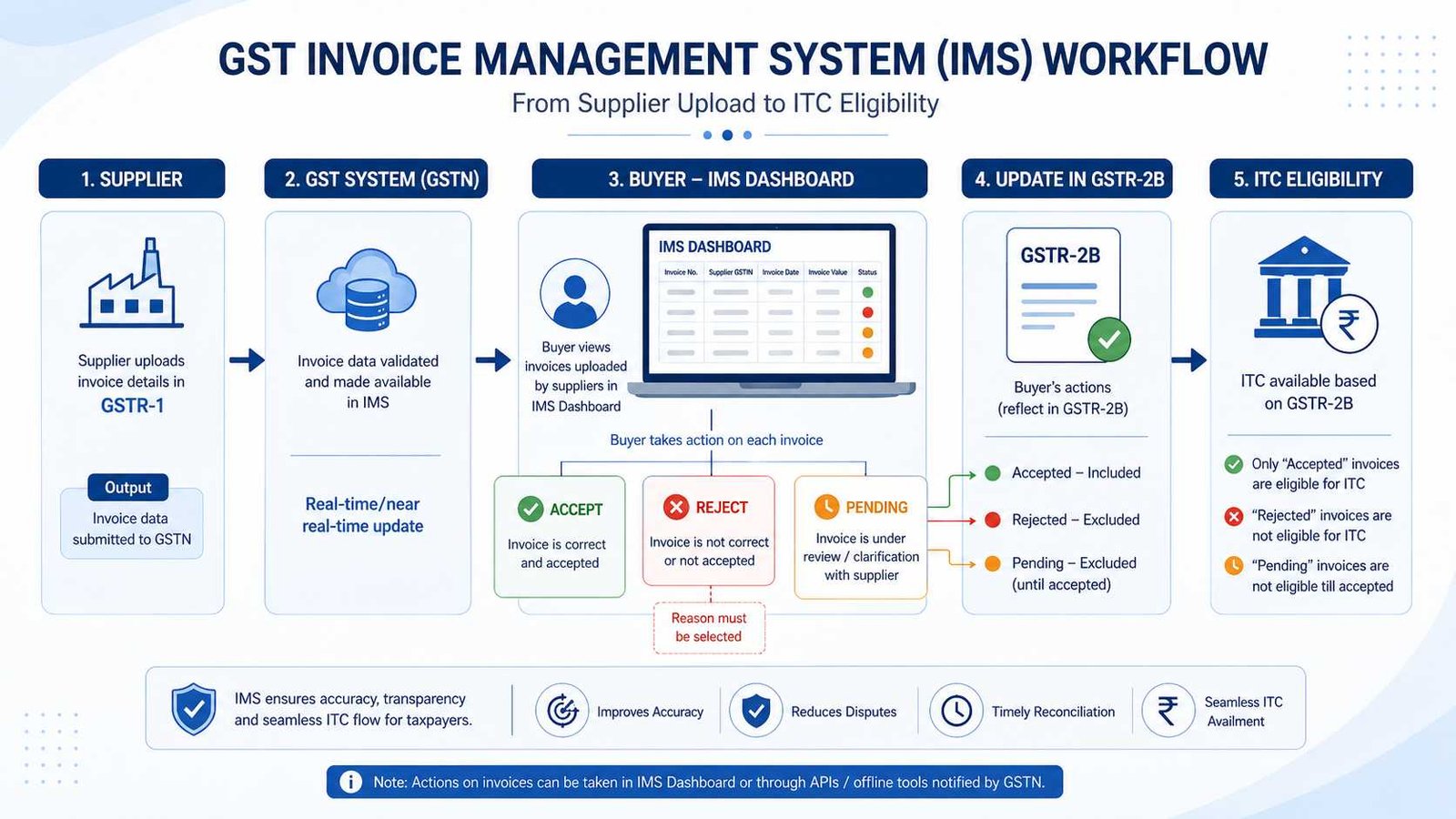Click the orange clock icon in PENDING box
Screen dimensions: 1456x819
[826, 507]
